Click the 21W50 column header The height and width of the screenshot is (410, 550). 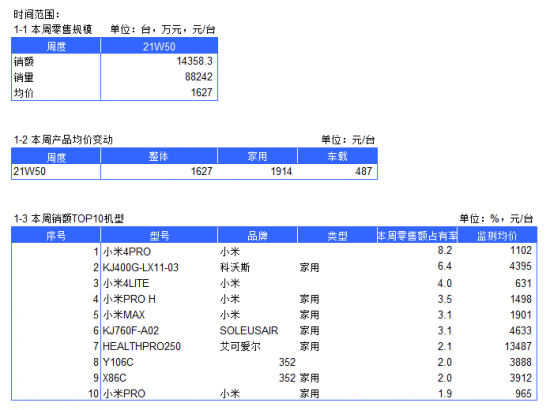point(159,47)
